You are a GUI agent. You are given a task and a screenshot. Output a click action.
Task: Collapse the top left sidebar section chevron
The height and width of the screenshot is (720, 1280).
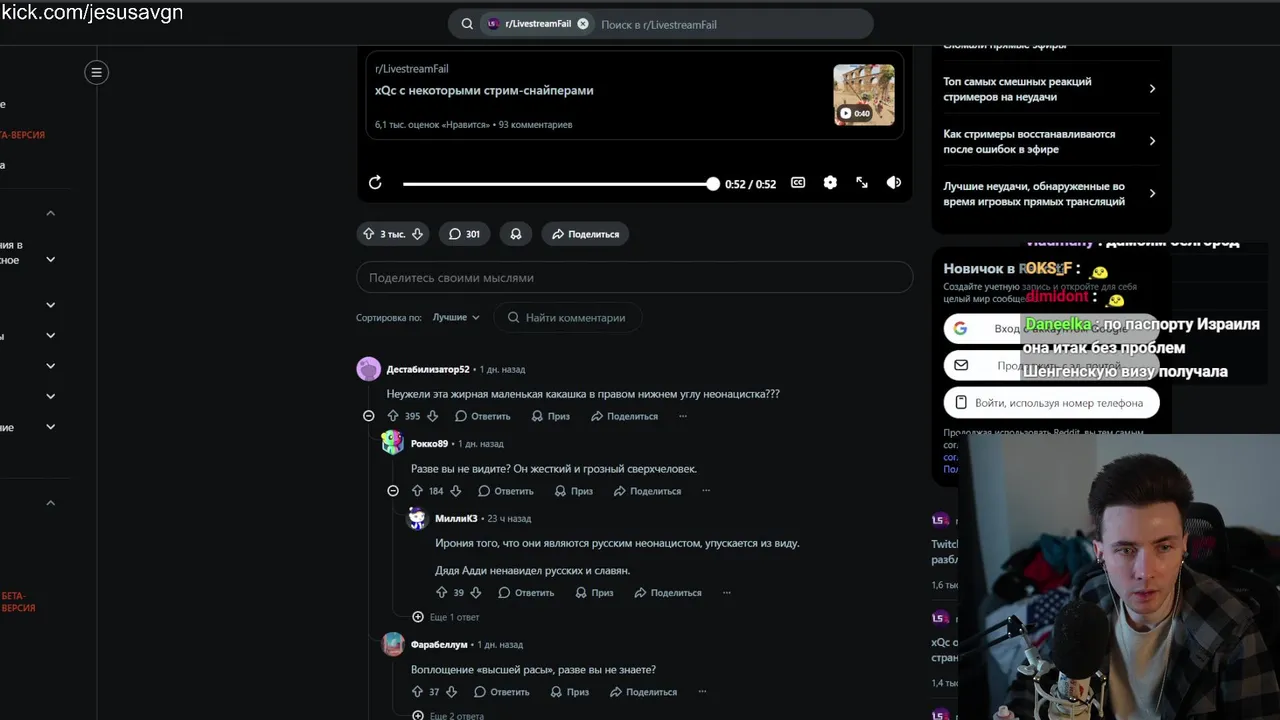[50, 213]
